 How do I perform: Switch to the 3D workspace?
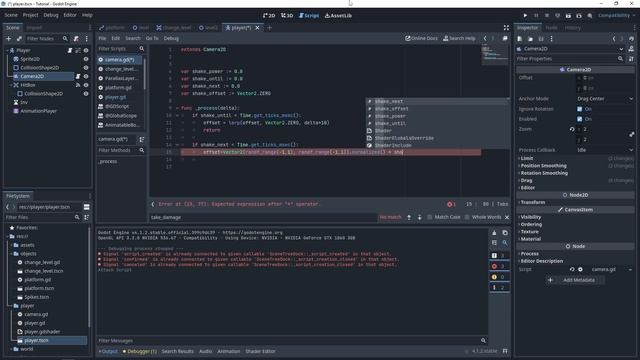[x=287, y=16]
